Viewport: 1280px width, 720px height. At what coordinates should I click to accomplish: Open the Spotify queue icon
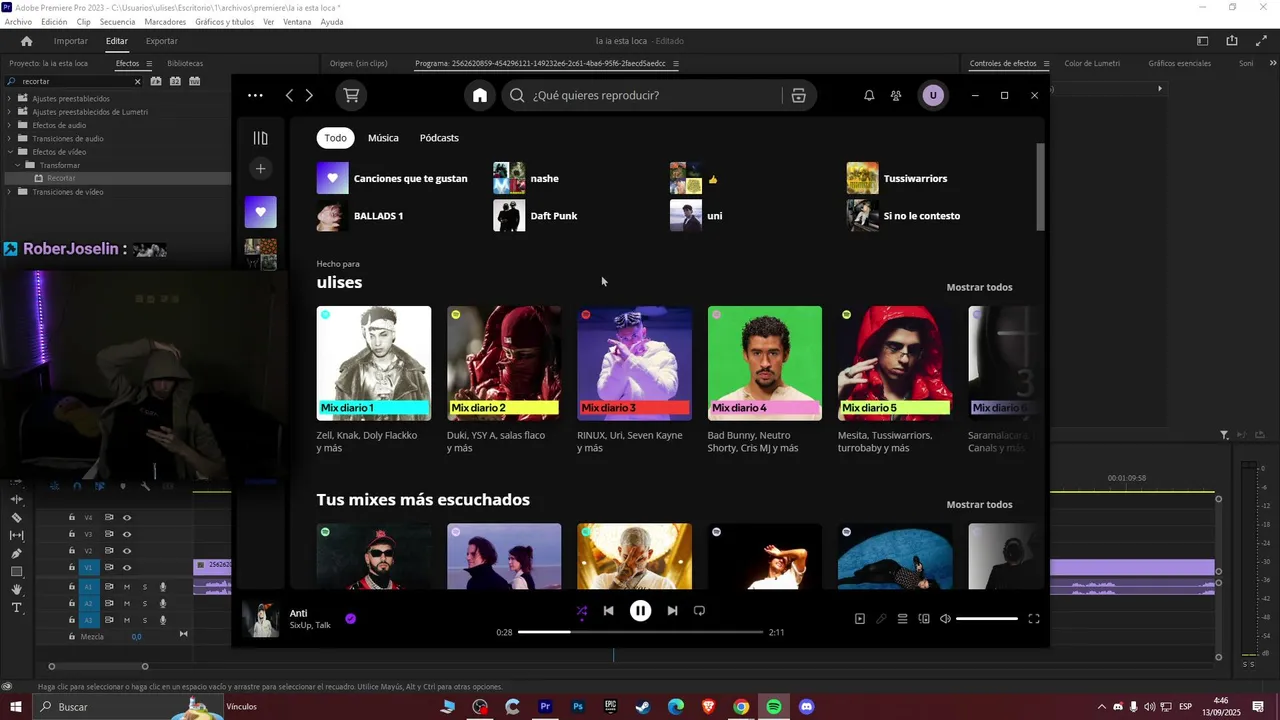(902, 619)
